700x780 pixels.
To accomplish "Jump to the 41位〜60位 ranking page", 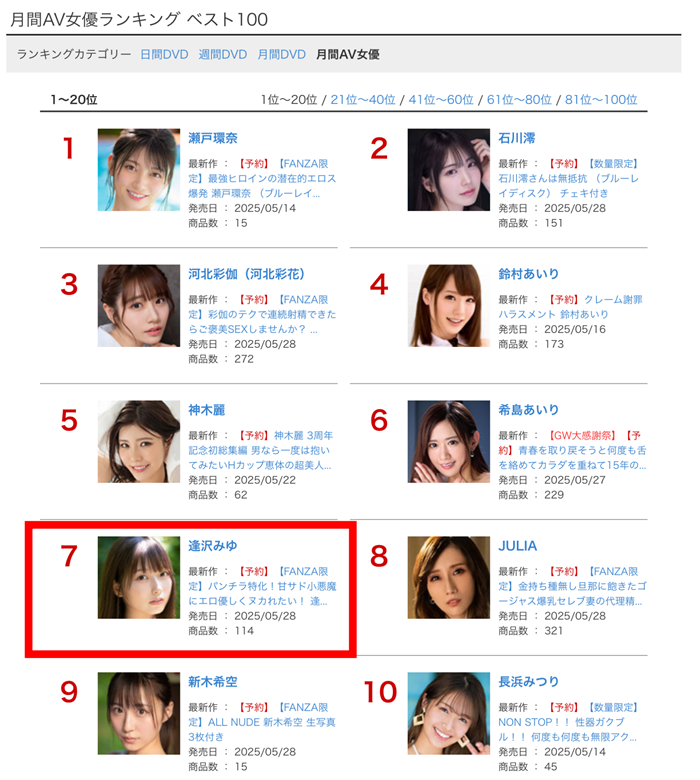I will [x=441, y=99].
